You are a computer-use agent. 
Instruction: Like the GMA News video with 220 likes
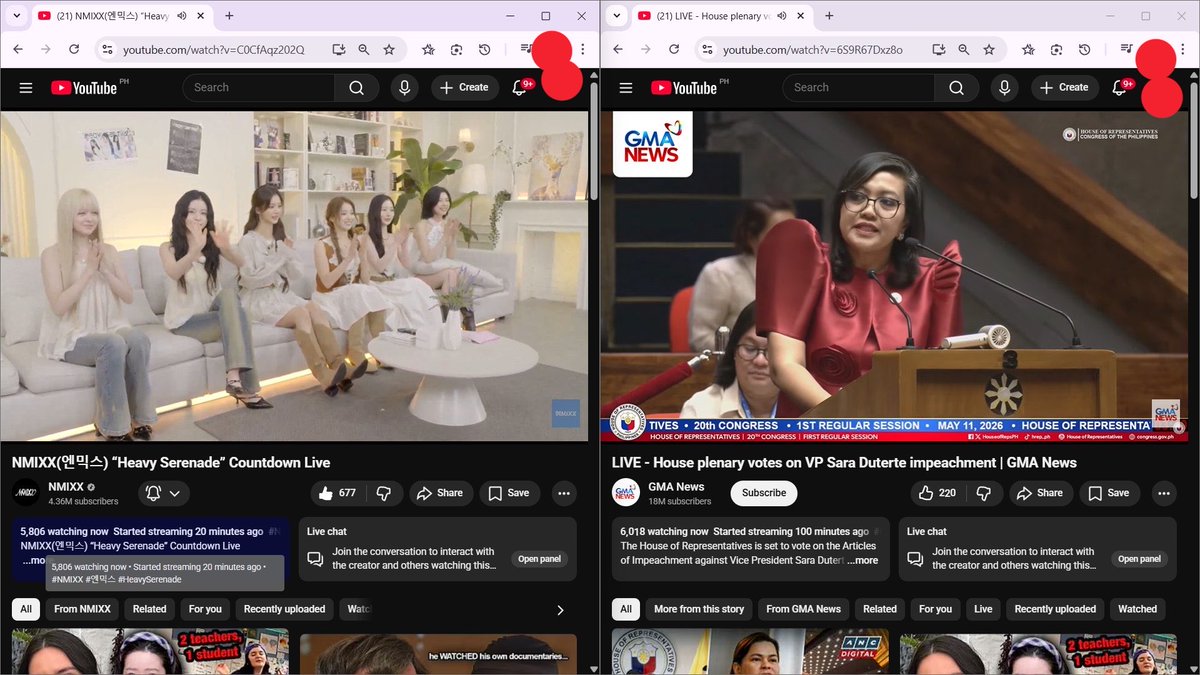pyautogui.click(x=937, y=493)
